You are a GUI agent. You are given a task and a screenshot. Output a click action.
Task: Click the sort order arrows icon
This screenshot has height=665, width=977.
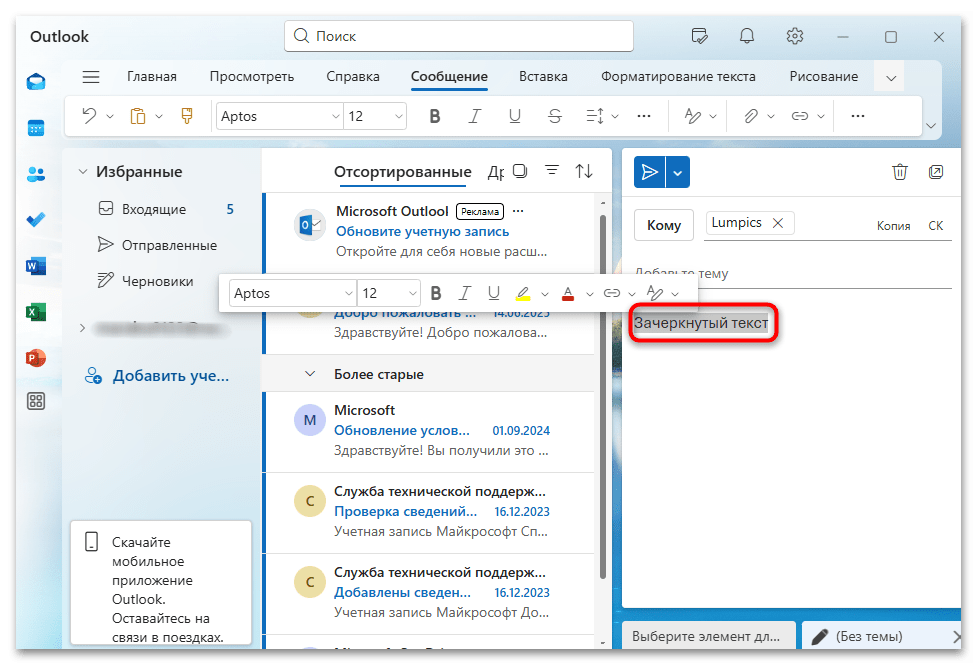coord(584,171)
